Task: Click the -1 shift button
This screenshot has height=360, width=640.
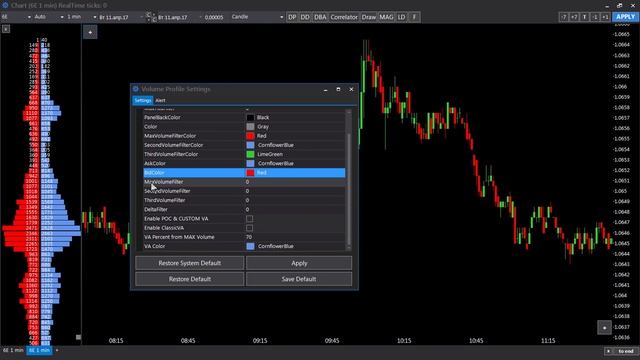Action: (595, 17)
